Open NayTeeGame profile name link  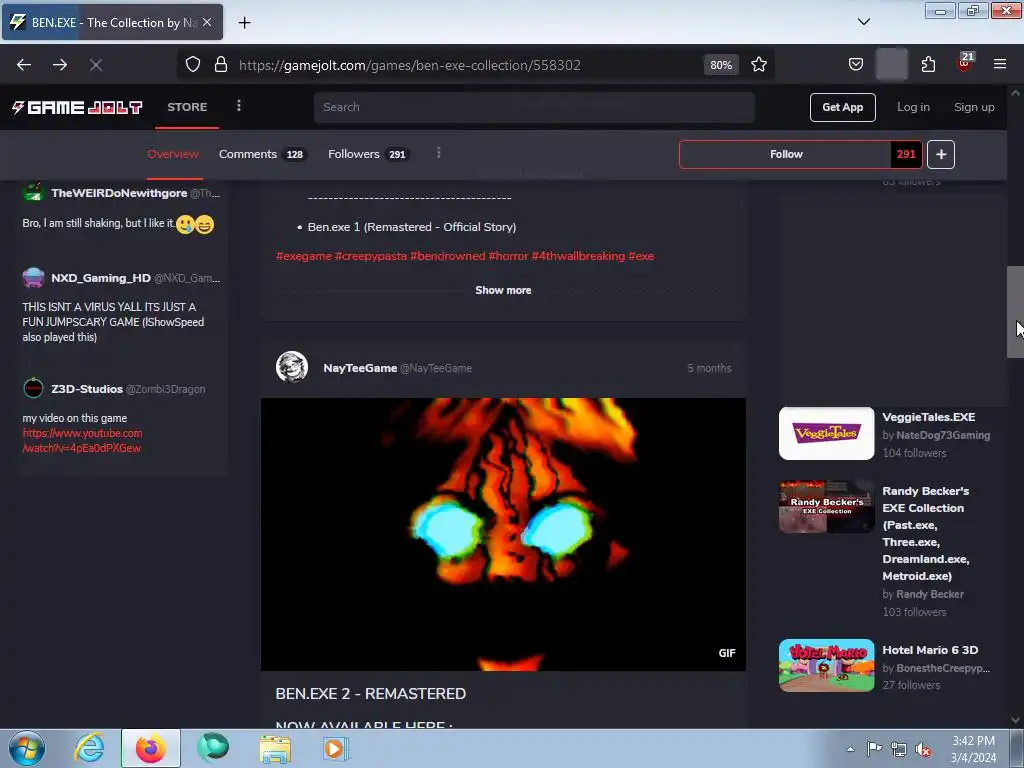pos(360,368)
